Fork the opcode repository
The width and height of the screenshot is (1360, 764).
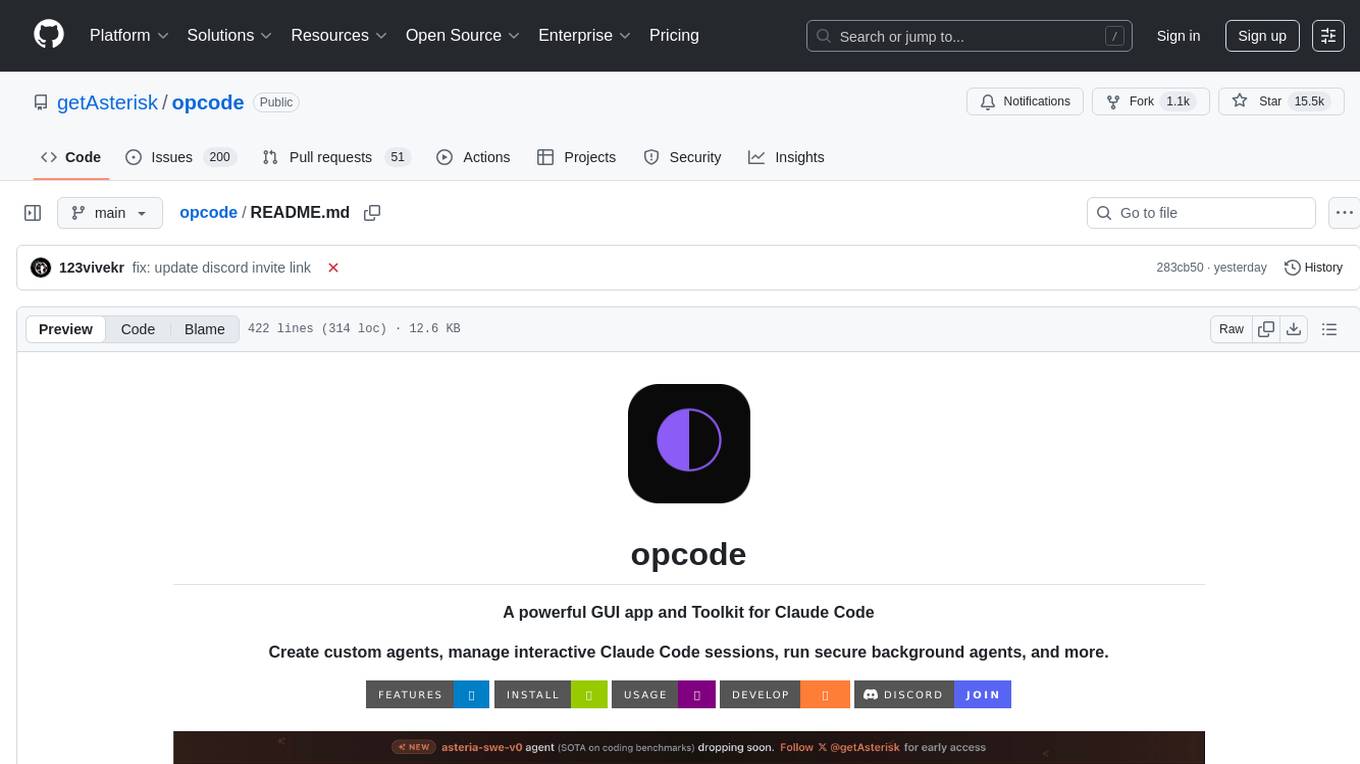coord(1150,101)
